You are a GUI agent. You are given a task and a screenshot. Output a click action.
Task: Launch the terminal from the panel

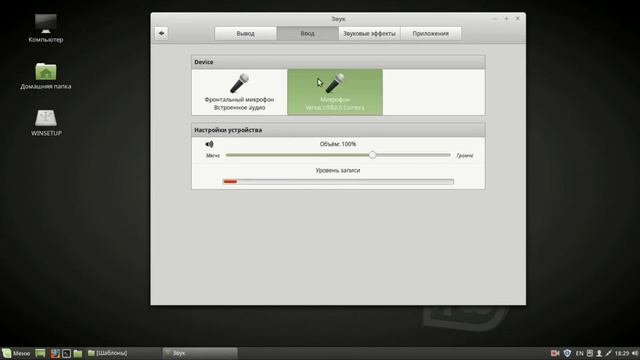coord(67,353)
